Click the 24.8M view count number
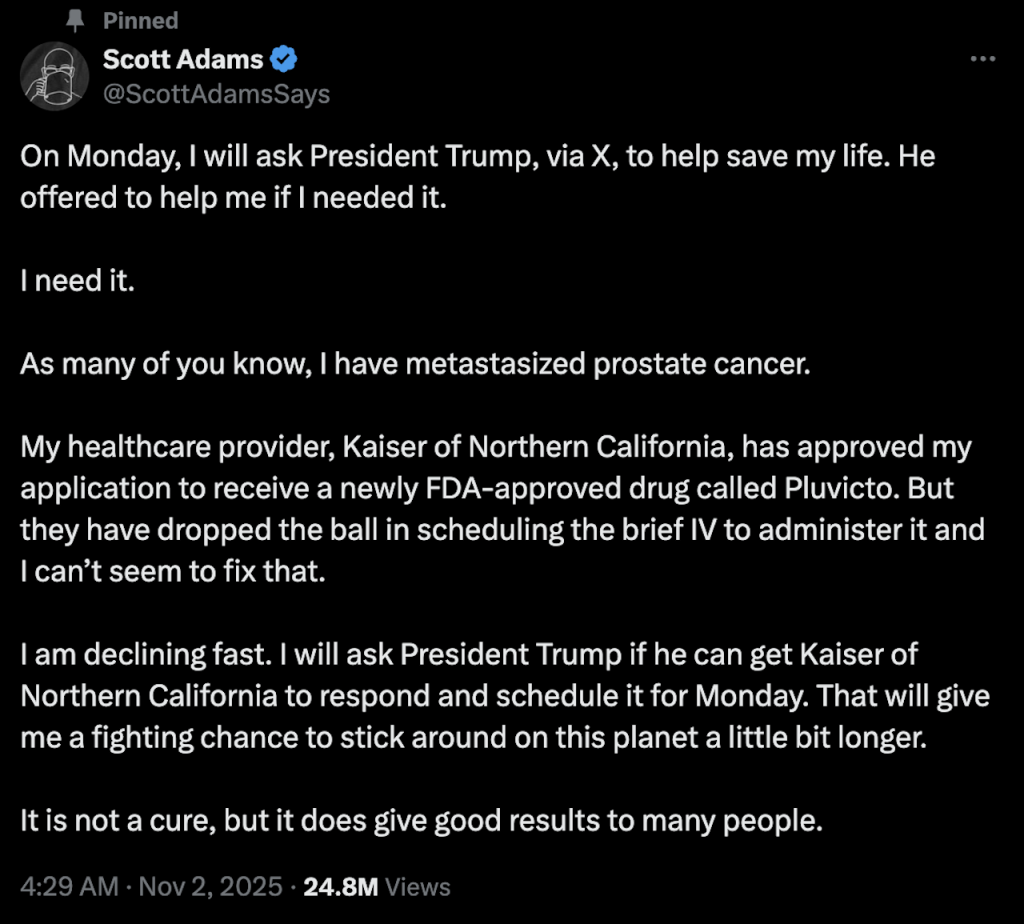1024x924 pixels. pyautogui.click(x=340, y=886)
